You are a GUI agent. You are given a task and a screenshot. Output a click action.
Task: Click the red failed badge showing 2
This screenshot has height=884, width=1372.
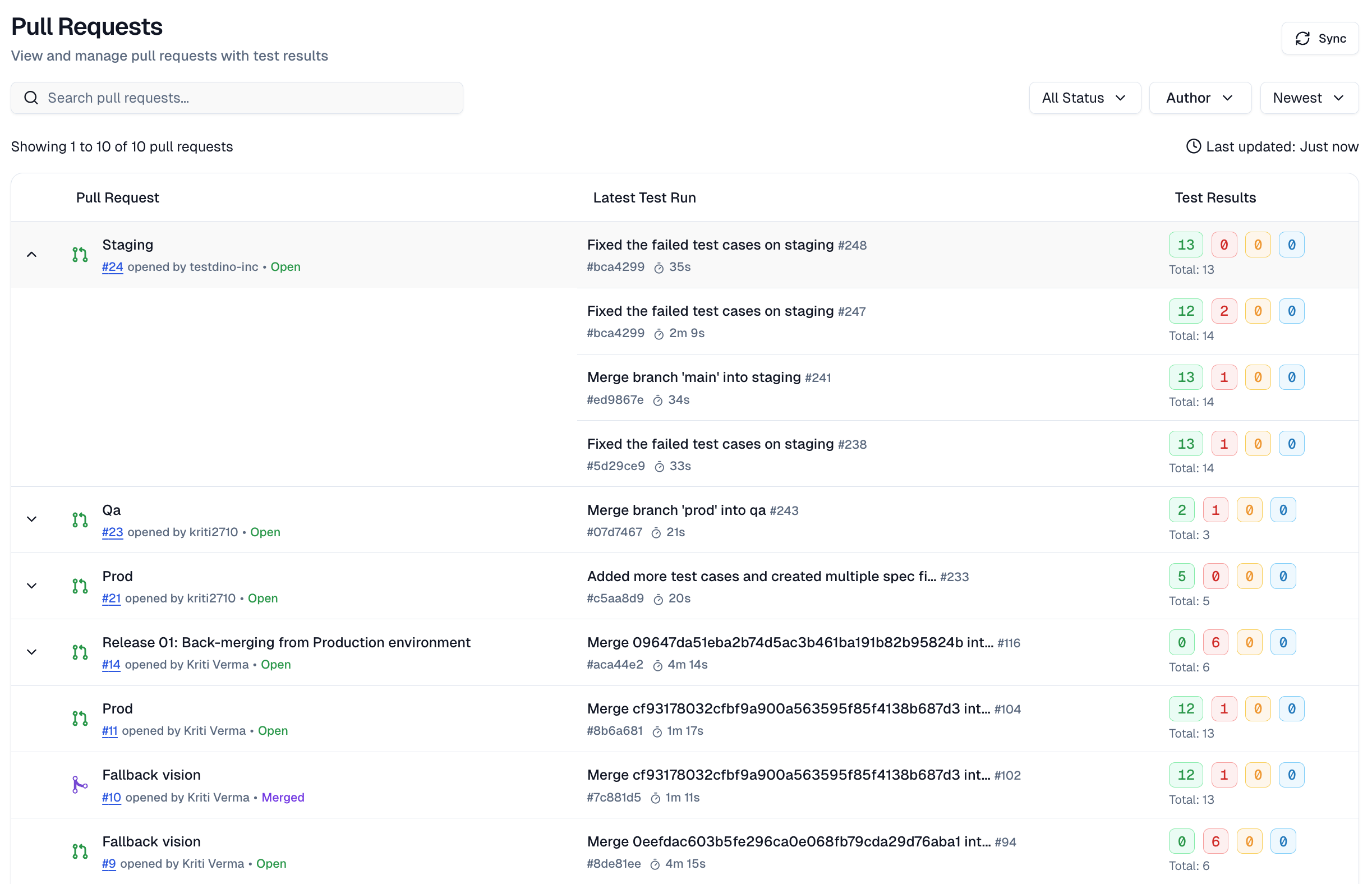1223,311
